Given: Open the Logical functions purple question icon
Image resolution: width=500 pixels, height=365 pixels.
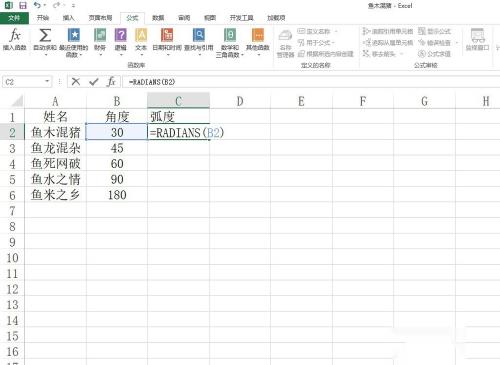Looking at the screenshot, I should [x=121, y=35].
